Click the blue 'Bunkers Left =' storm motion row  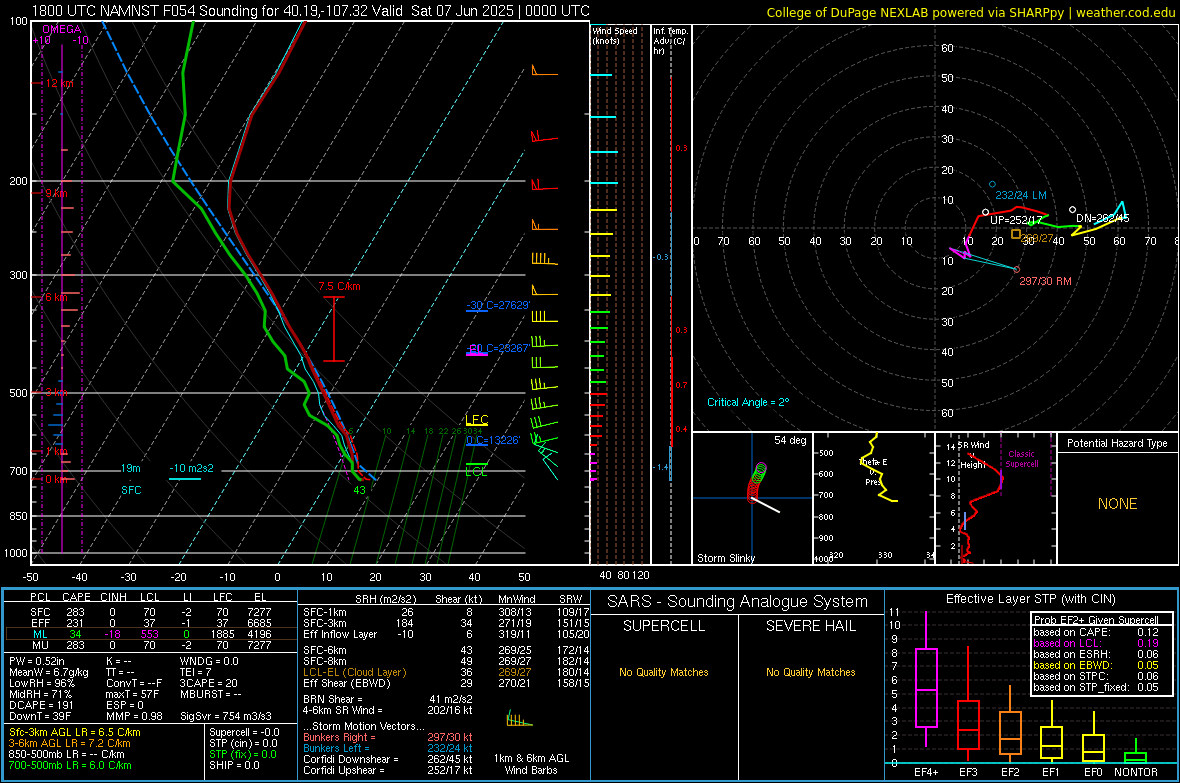pos(388,748)
